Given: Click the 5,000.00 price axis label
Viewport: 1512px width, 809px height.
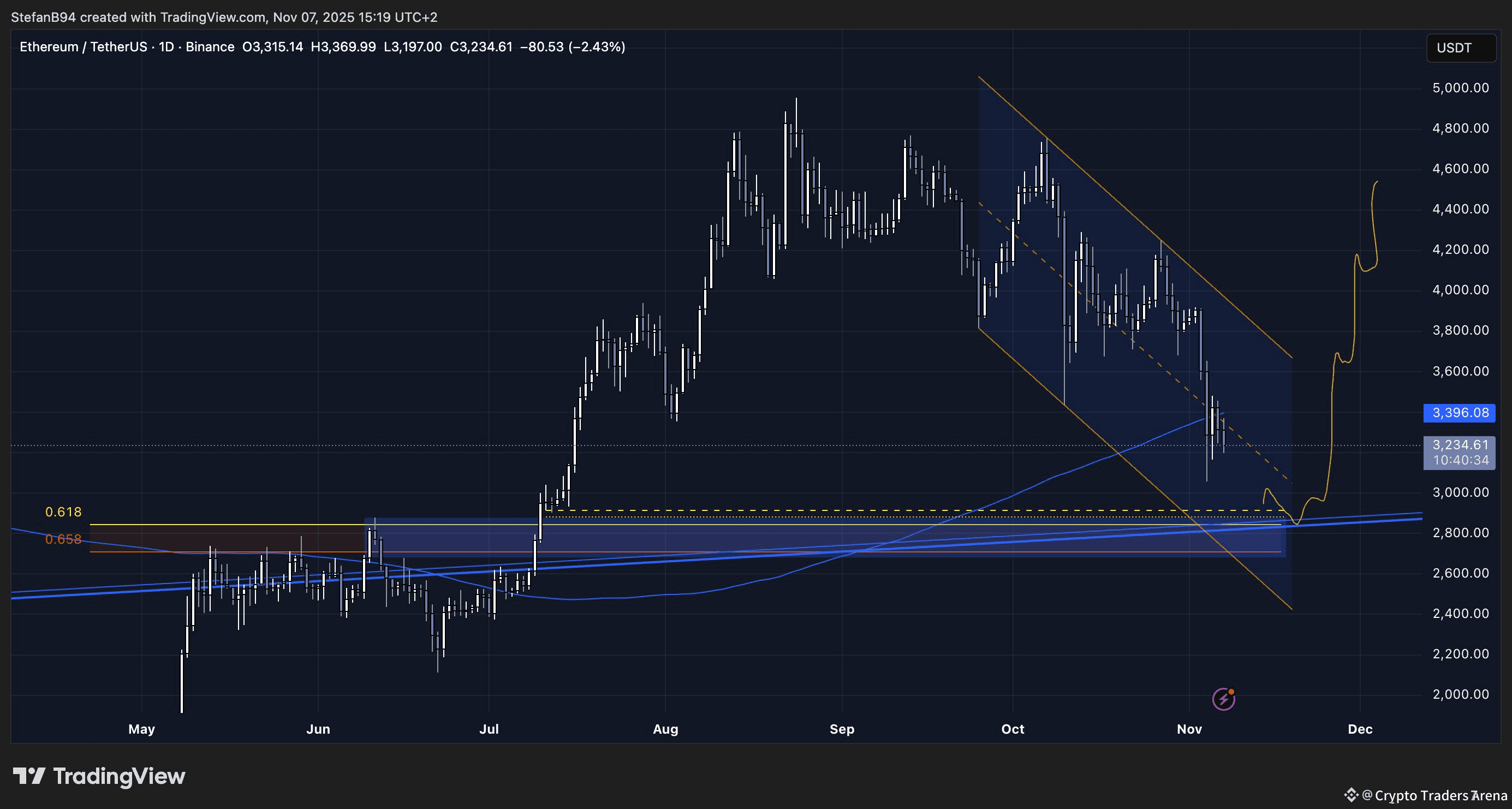Looking at the screenshot, I should click(x=1461, y=88).
